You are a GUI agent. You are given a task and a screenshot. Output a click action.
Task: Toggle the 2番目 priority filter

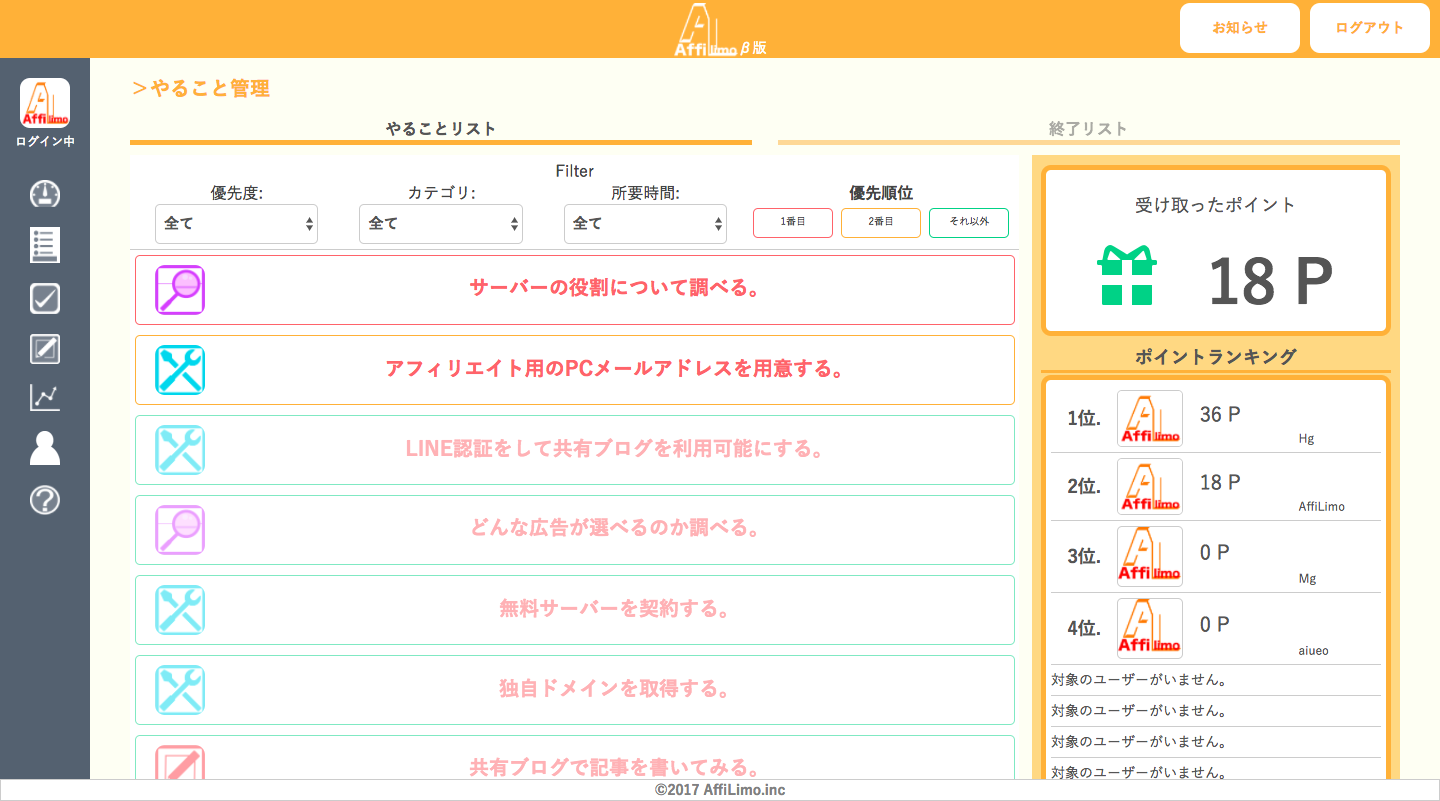[x=880, y=222]
